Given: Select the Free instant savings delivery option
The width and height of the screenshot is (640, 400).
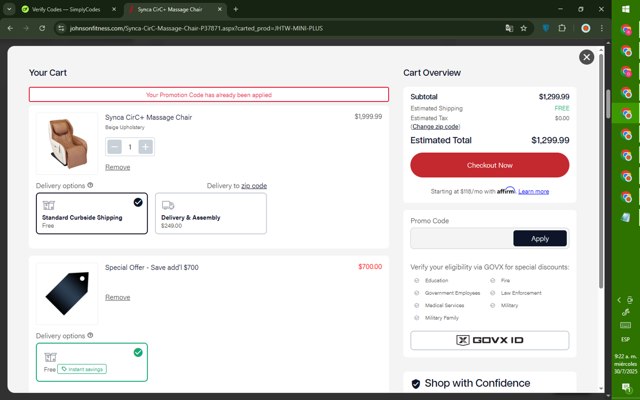Looking at the screenshot, I should (x=92, y=362).
